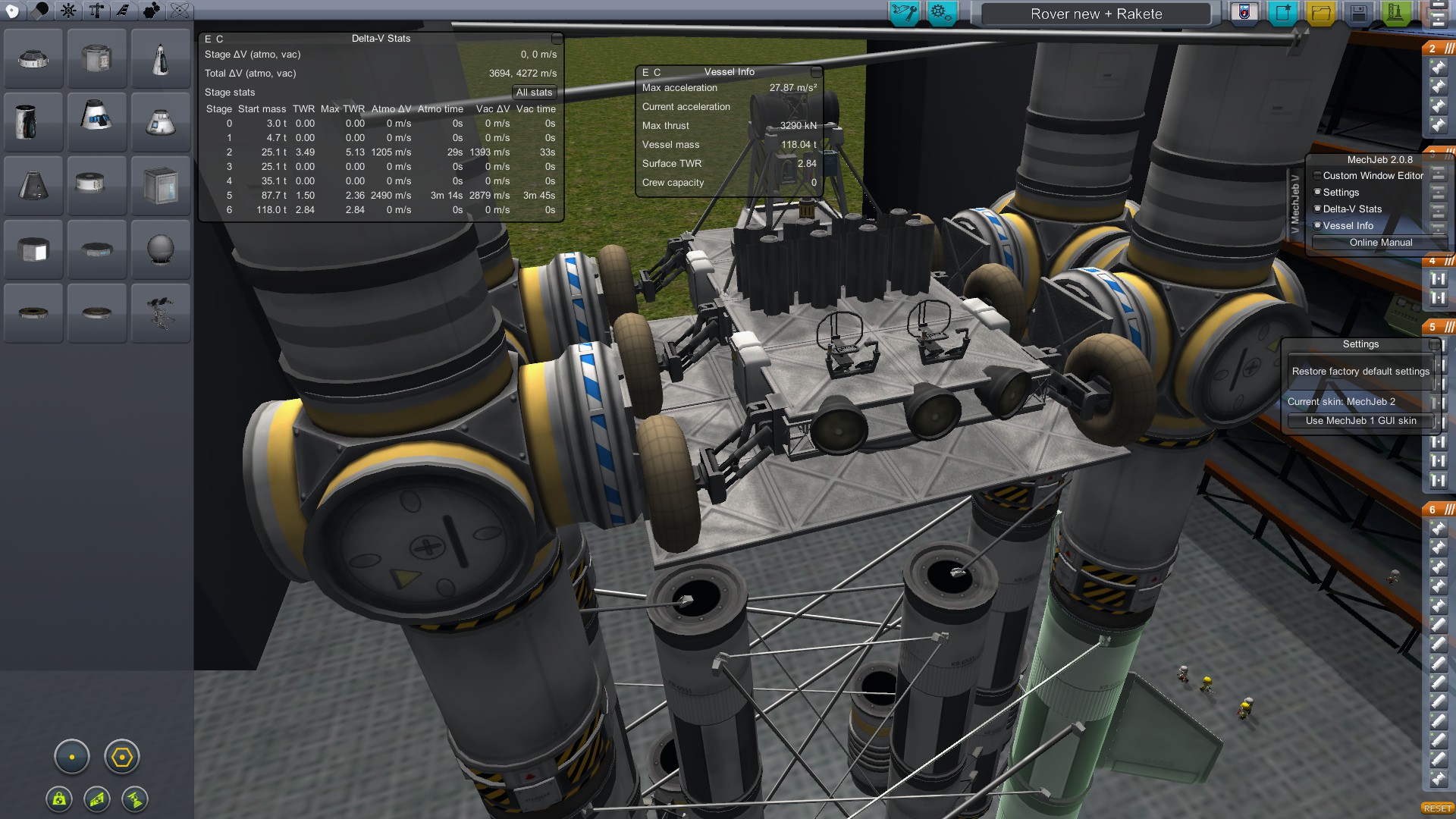Edit the vessel name field

point(1096,14)
